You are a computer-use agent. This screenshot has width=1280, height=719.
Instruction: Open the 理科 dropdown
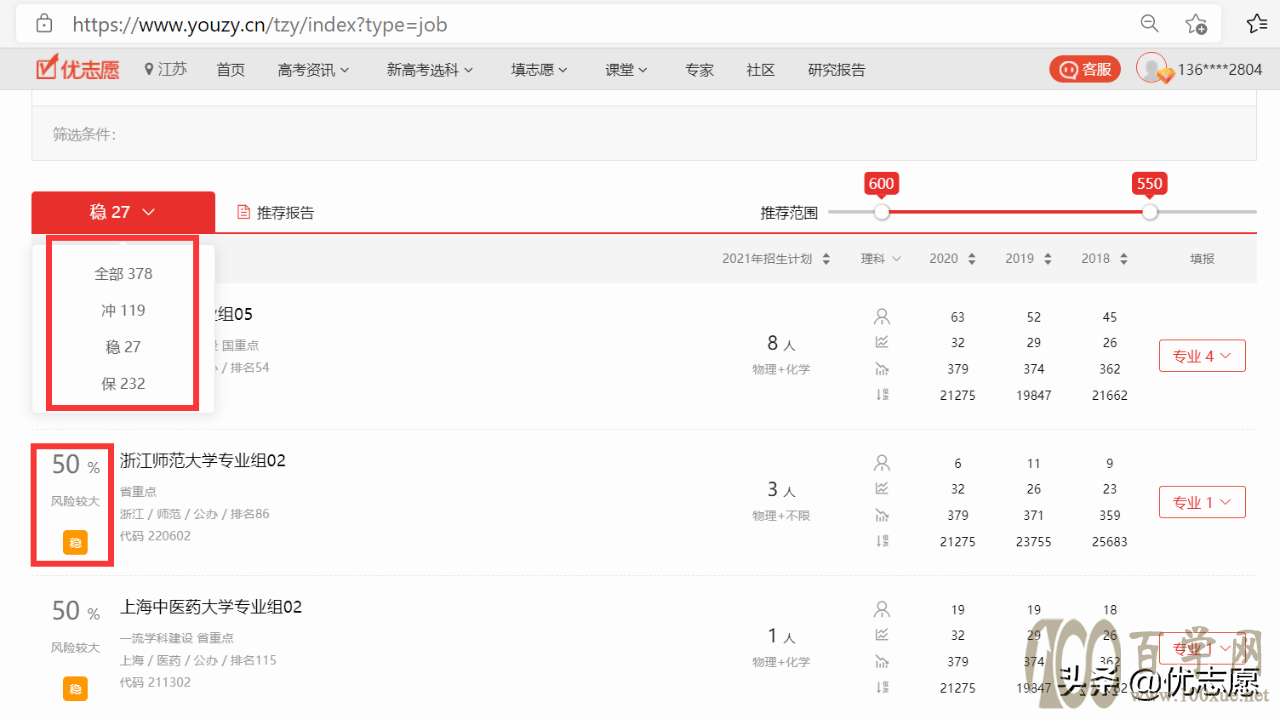(x=881, y=259)
